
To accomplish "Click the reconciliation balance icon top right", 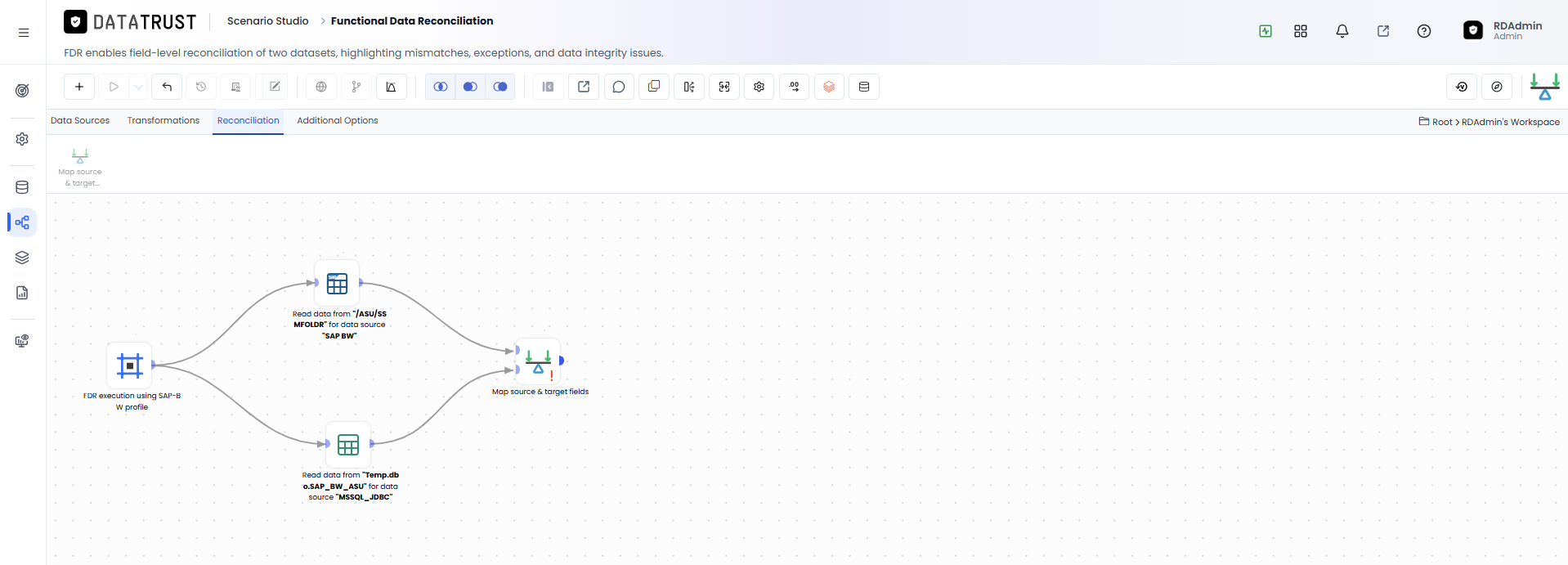I will 1545,87.
